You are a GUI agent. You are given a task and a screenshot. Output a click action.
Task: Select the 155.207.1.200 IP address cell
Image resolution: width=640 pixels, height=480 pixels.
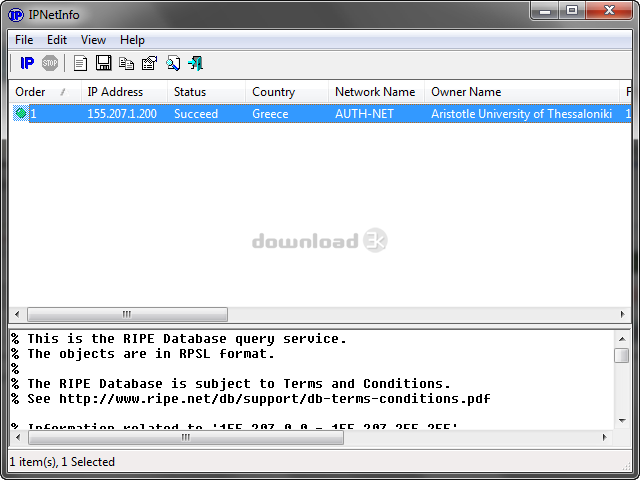[x=122, y=113]
